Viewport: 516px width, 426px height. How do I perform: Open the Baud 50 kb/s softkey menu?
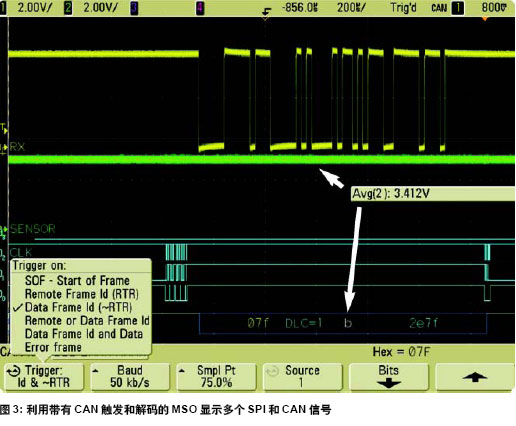click(x=130, y=377)
